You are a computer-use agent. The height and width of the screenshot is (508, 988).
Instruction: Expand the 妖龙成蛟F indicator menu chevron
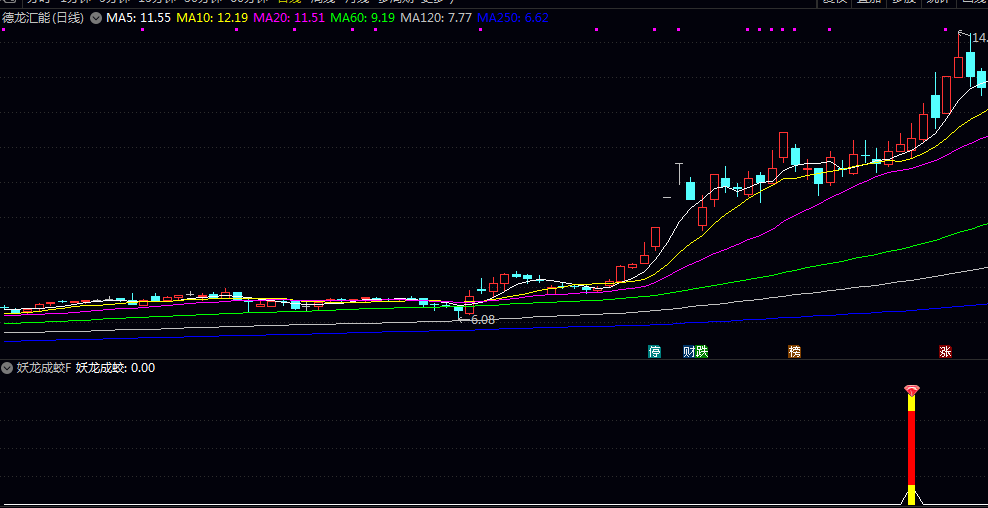tap(8, 367)
